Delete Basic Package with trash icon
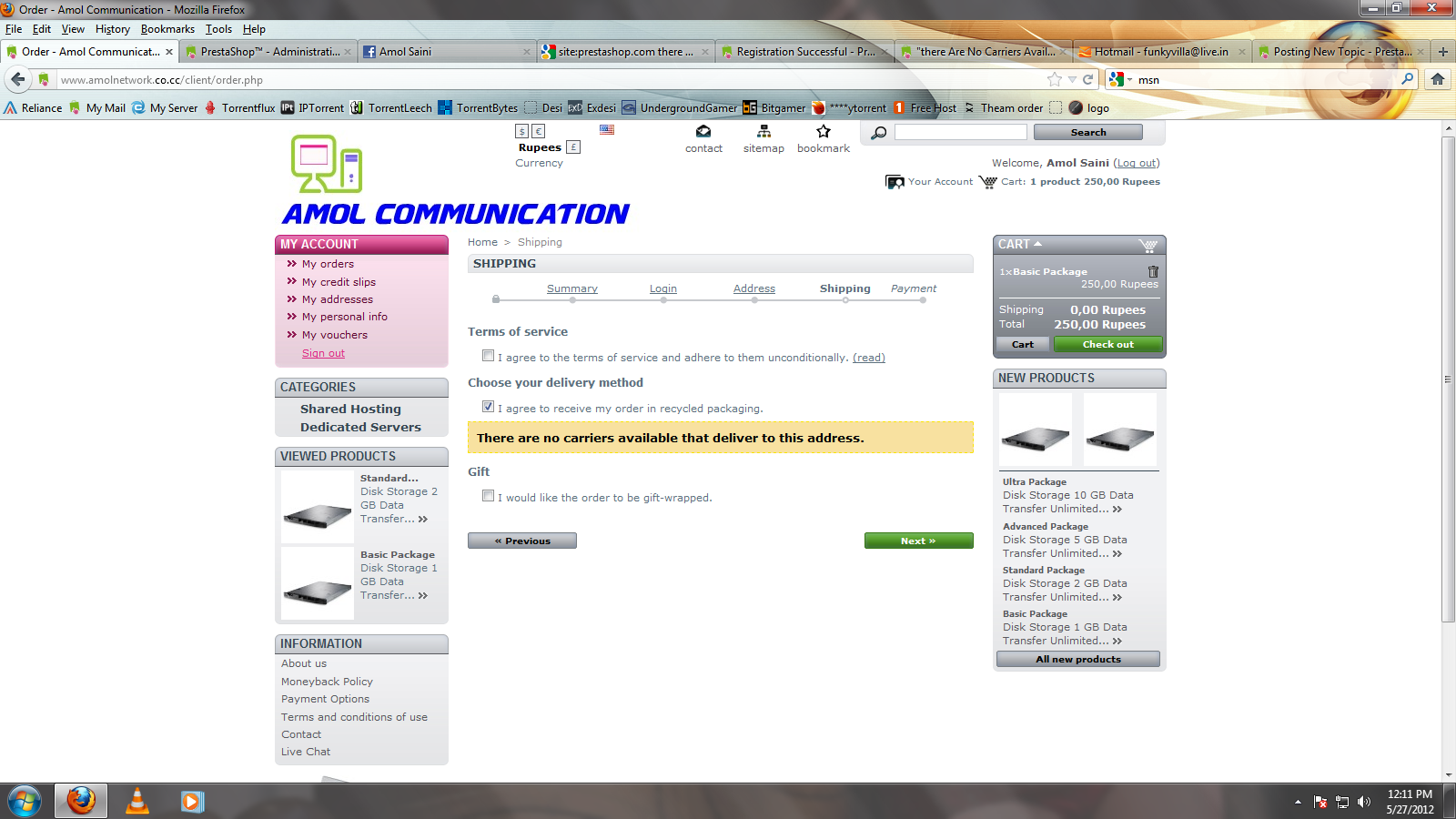Image resolution: width=1456 pixels, height=819 pixels. pyautogui.click(x=1153, y=271)
